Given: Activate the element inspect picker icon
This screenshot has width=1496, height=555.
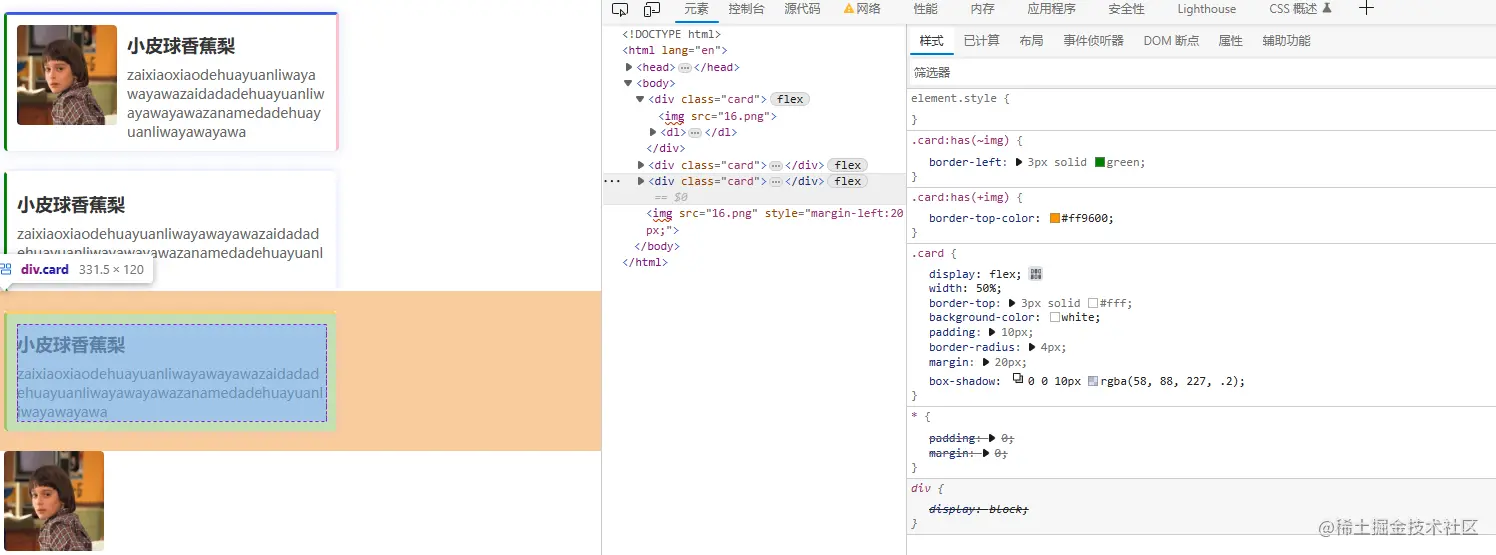Looking at the screenshot, I should (620, 9).
